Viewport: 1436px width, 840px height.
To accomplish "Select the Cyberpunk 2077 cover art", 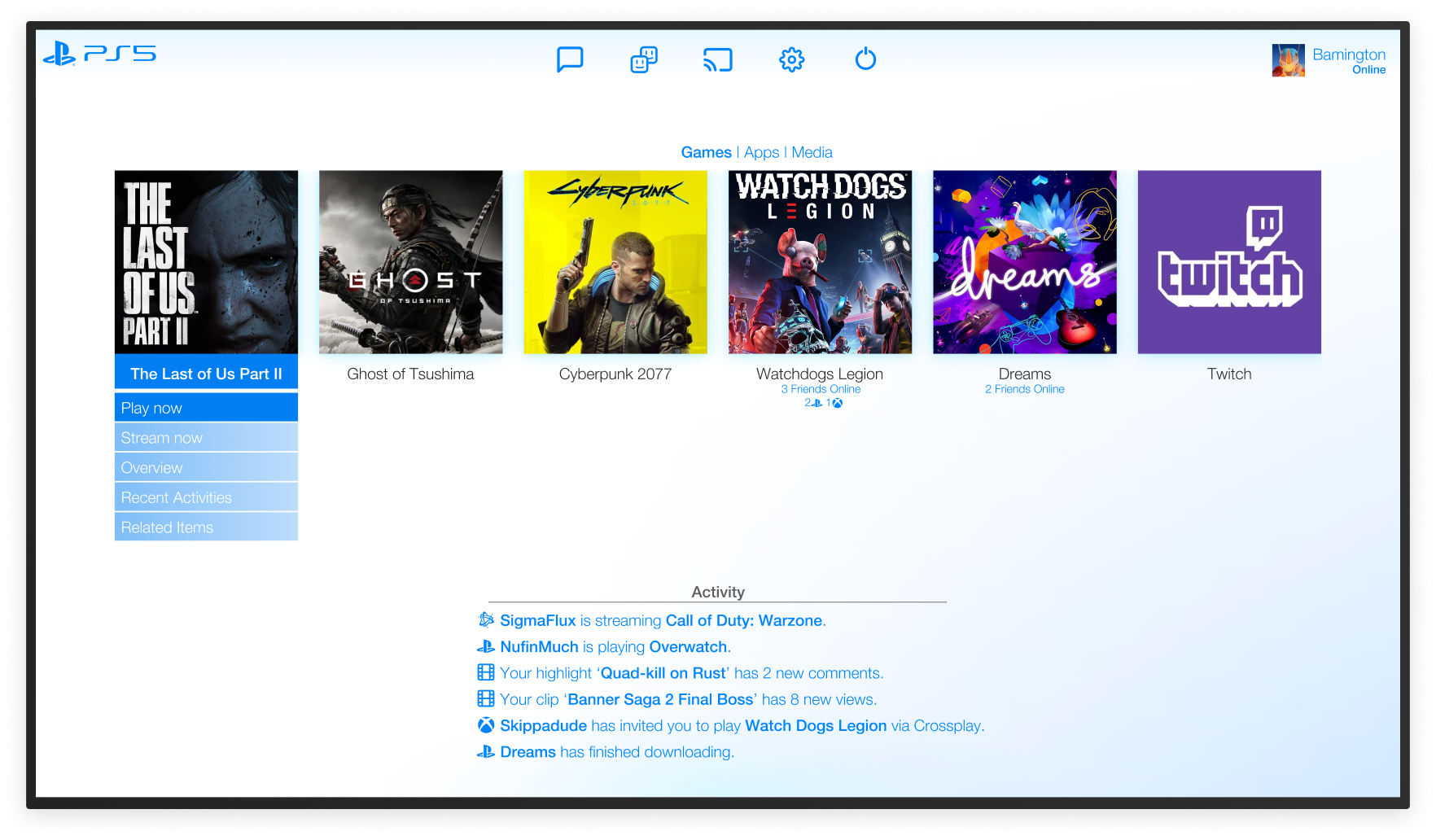I will (x=615, y=262).
